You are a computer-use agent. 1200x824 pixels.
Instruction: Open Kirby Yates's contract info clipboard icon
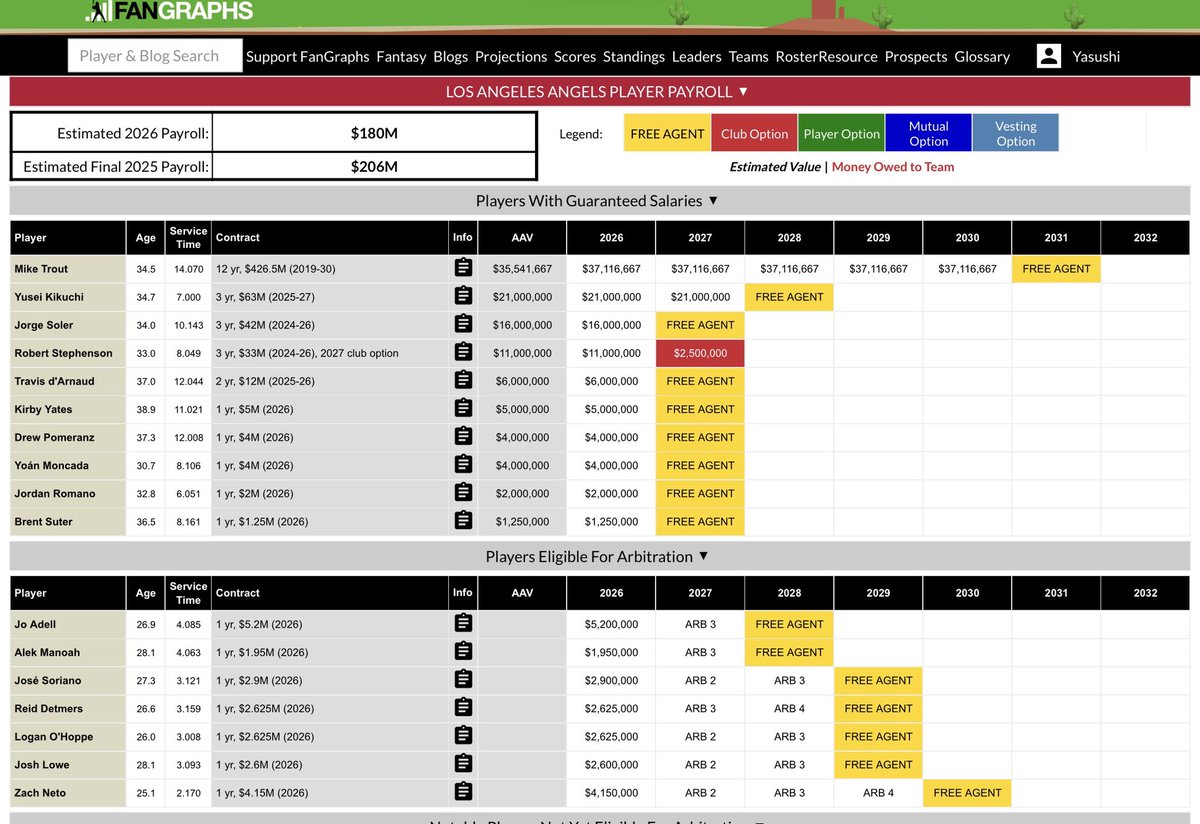pos(462,408)
